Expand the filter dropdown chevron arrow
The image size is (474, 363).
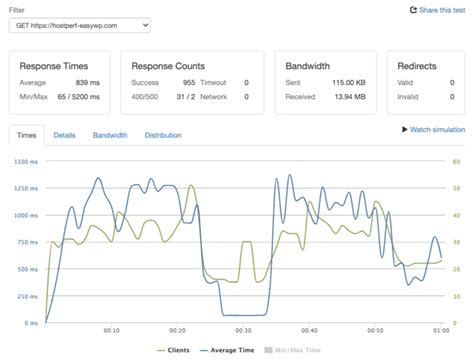coord(145,25)
